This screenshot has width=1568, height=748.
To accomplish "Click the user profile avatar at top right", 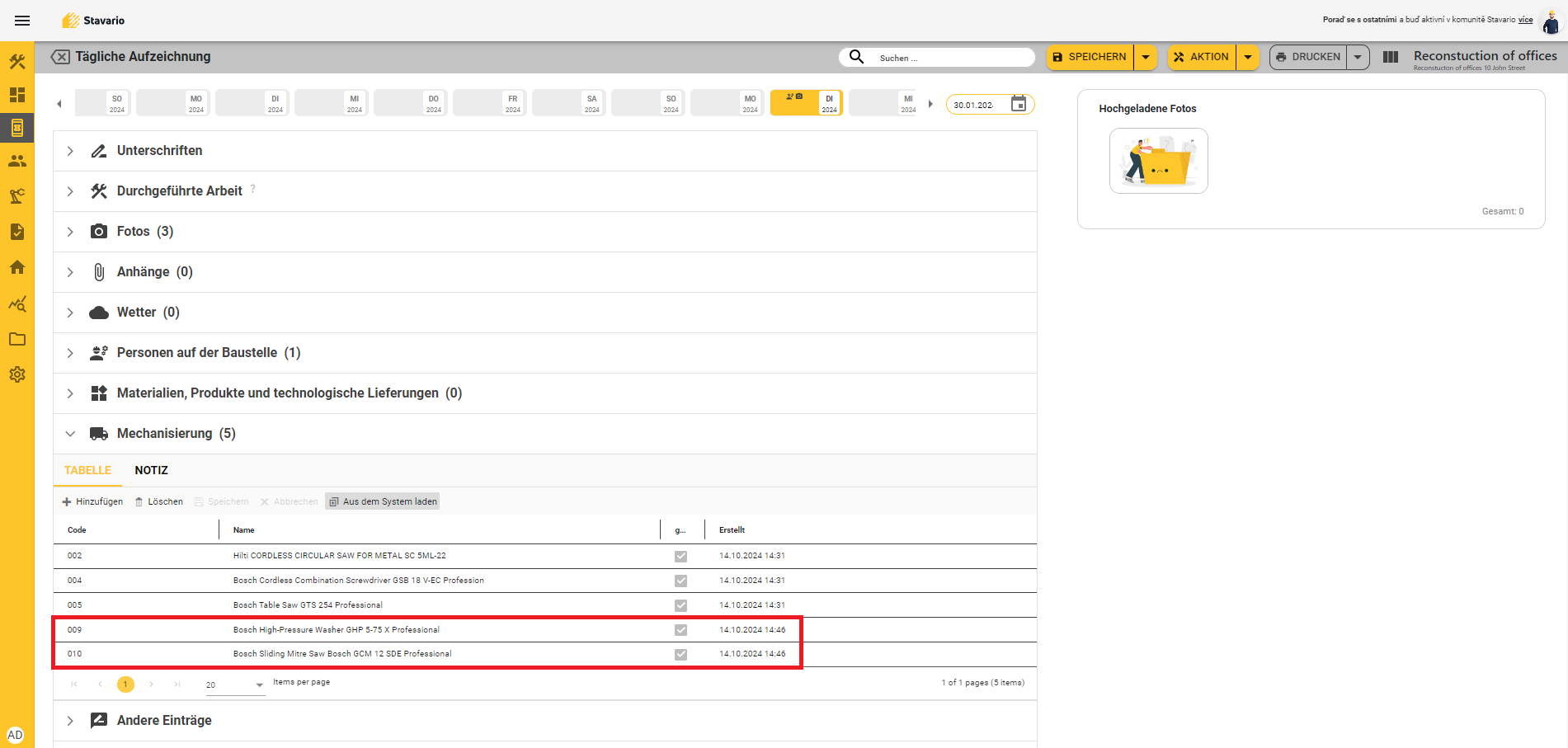I will [x=1551, y=21].
